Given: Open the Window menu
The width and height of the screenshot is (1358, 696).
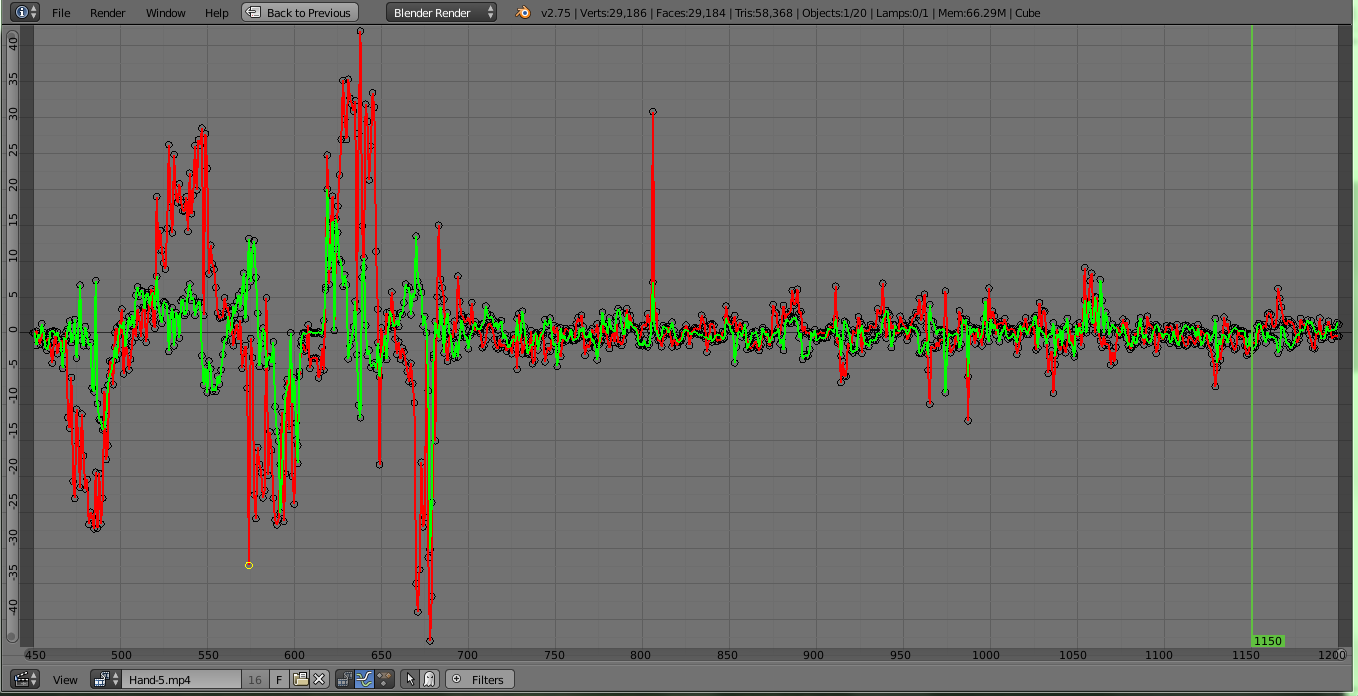Looking at the screenshot, I should (x=165, y=13).
